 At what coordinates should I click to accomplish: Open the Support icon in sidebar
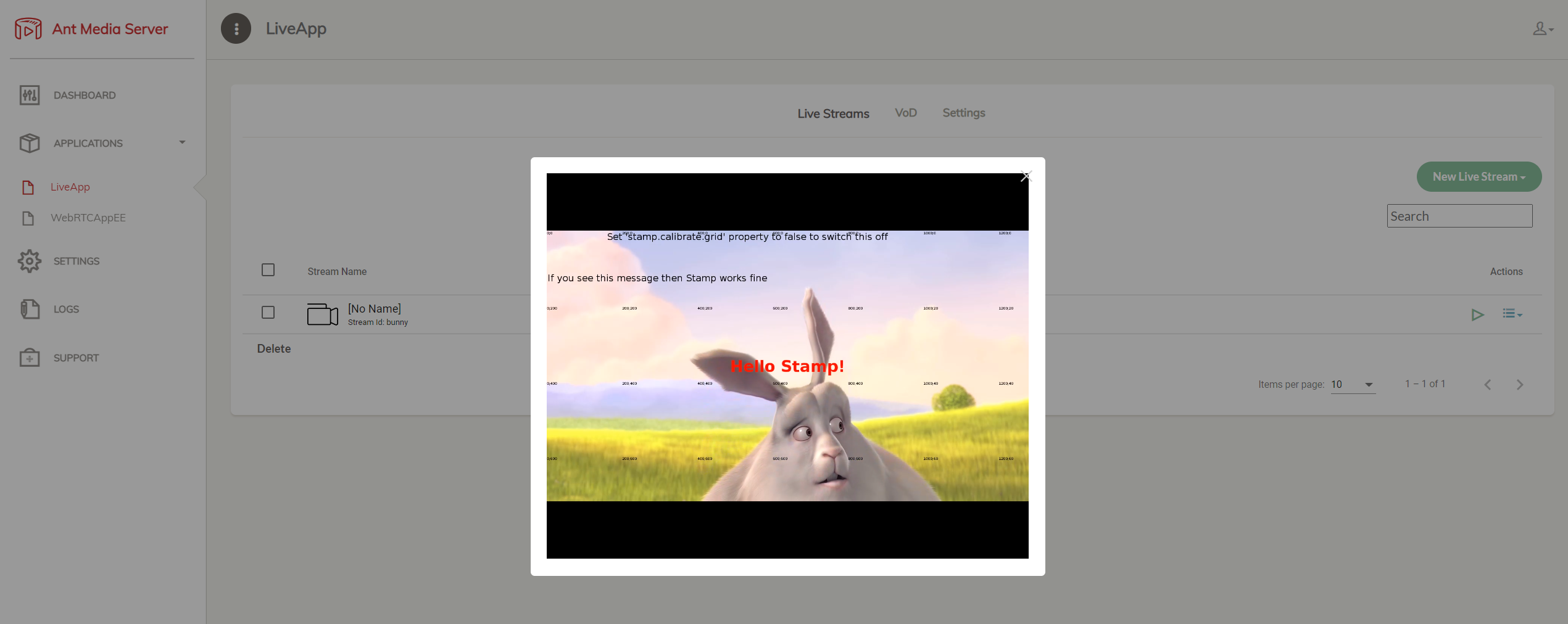point(29,358)
